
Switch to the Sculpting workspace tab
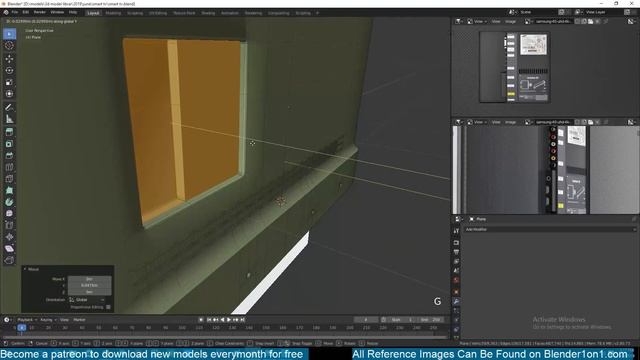tap(135, 13)
